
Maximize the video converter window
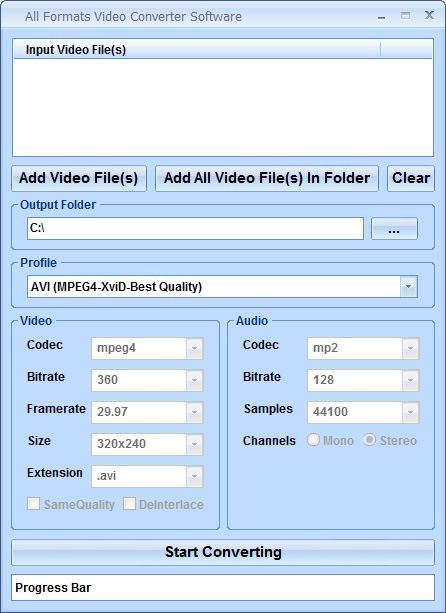tap(405, 16)
